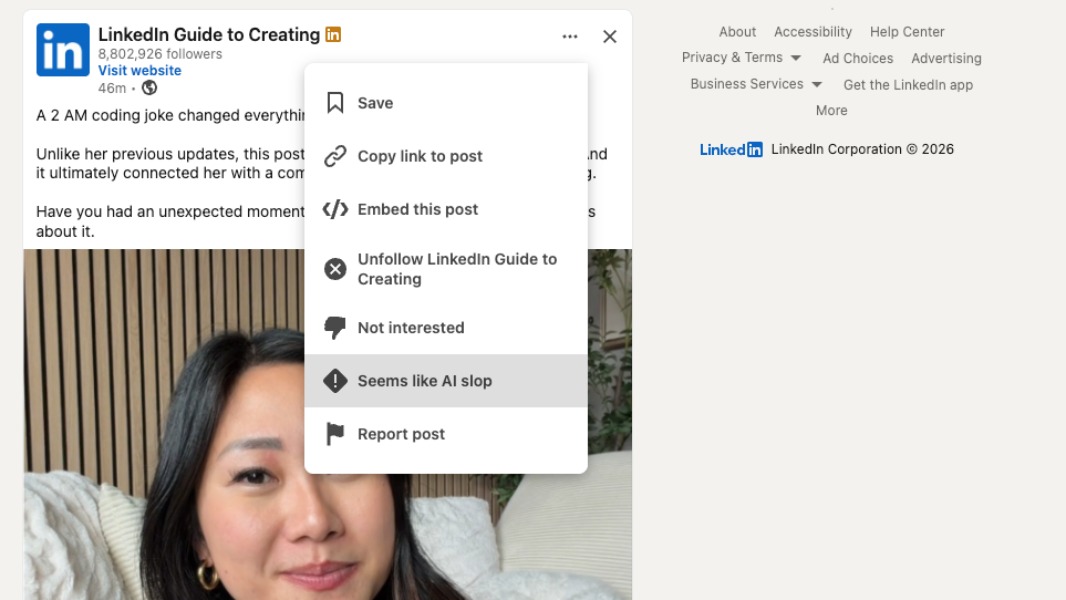
Task: Open the Accessibility footer link
Action: 812,32
